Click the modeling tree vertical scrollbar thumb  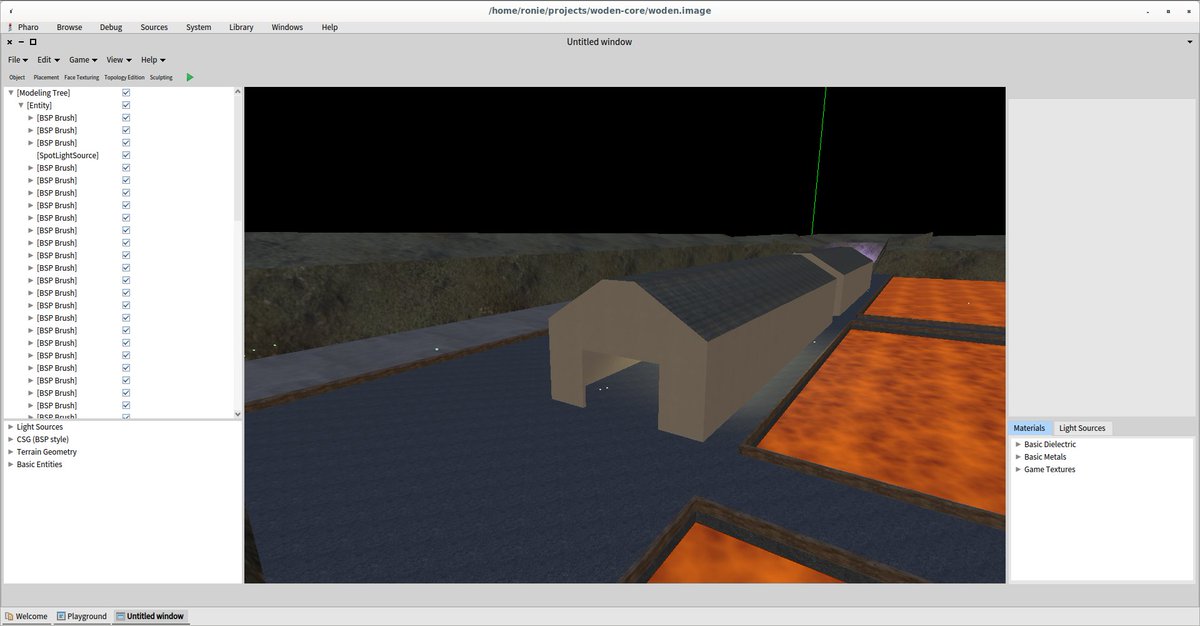point(238,160)
